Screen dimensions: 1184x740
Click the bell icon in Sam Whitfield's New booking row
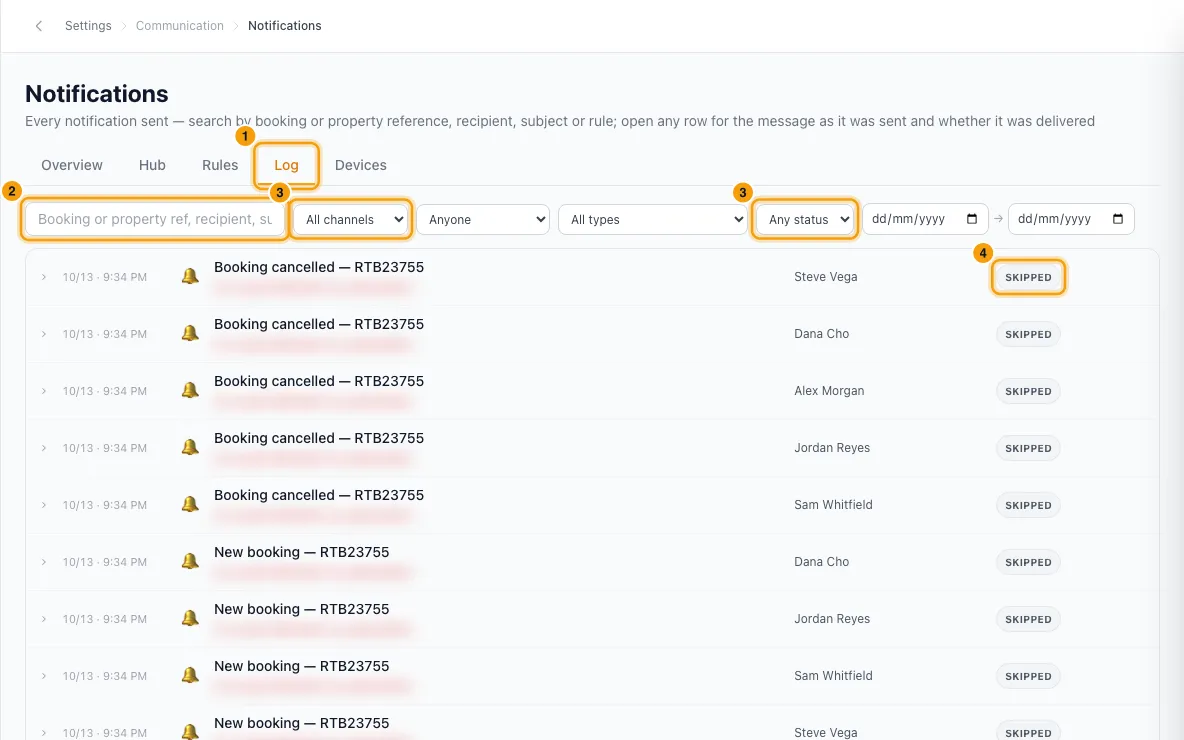[x=190, y=675]
